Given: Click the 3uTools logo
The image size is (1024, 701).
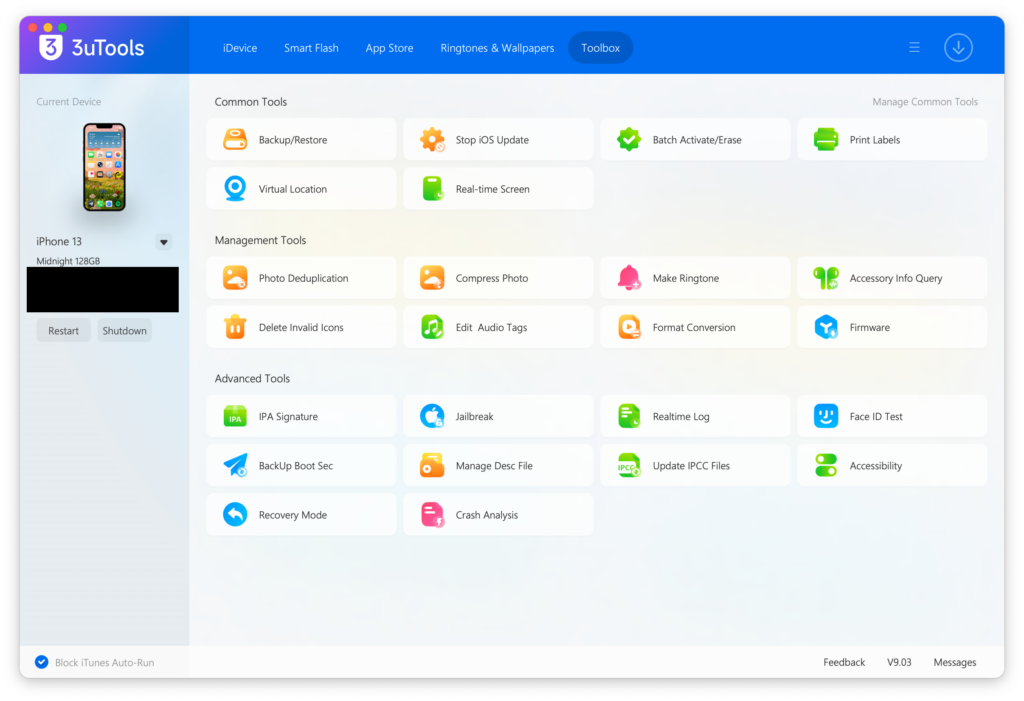Looking at the screenshot, I should (91, 48).
